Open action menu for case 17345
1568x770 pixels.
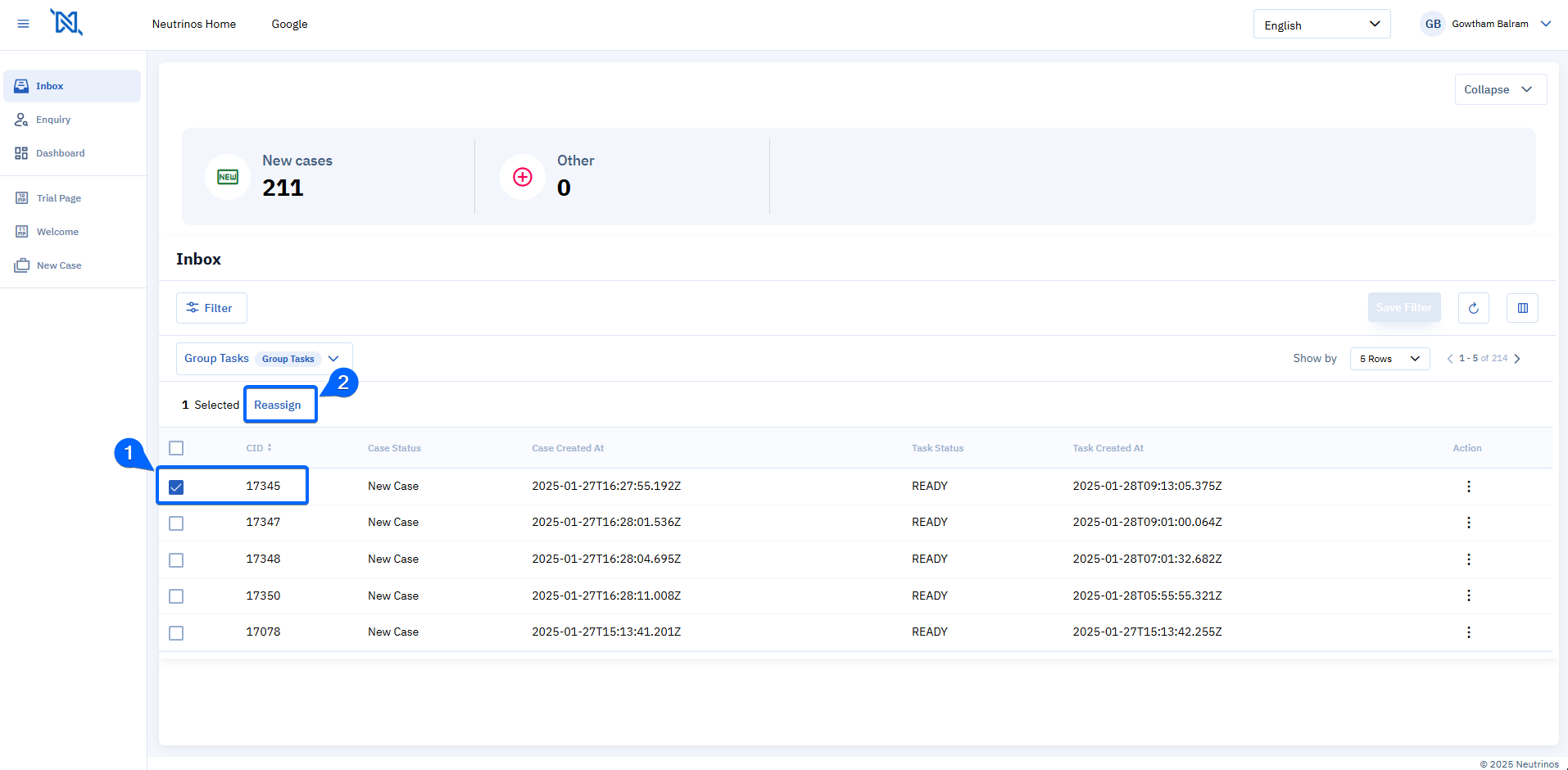click(x=1468, y=487)
